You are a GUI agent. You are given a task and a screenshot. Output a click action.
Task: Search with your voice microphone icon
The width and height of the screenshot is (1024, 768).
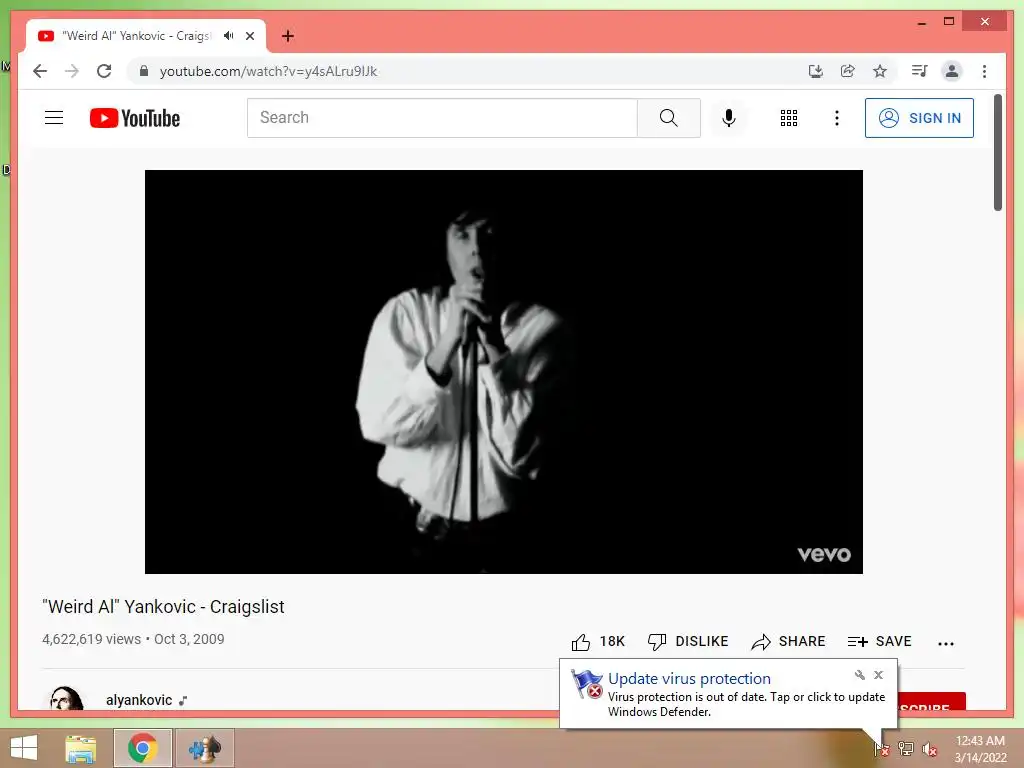click(x=729, y=118)
